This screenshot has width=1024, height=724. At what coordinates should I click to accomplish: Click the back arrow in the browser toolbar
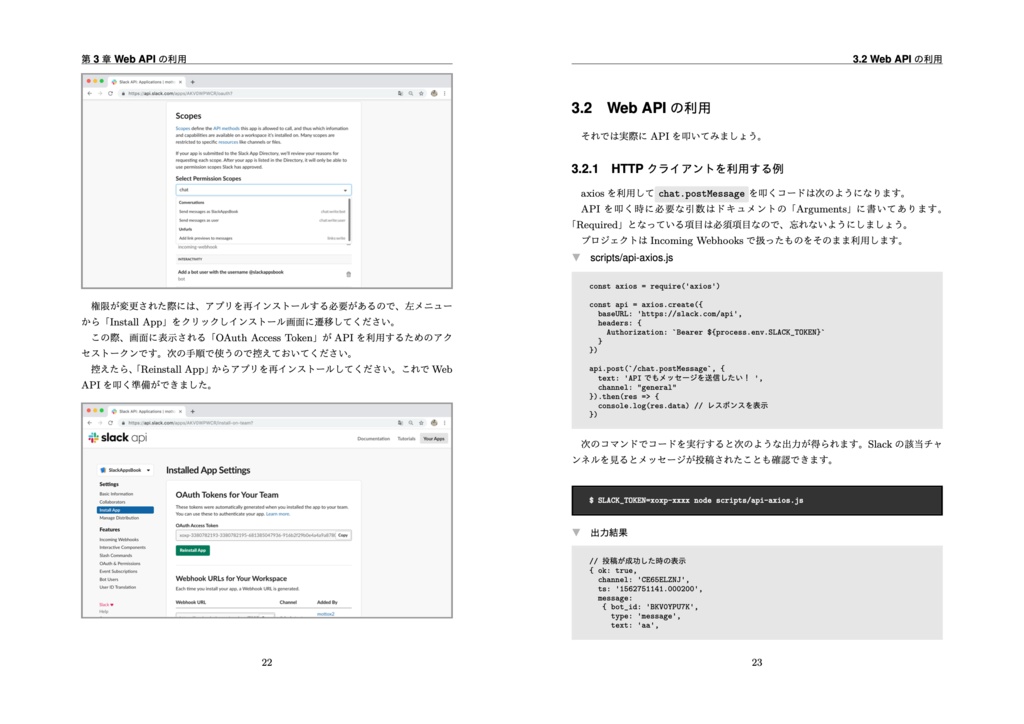pos(89,92)
